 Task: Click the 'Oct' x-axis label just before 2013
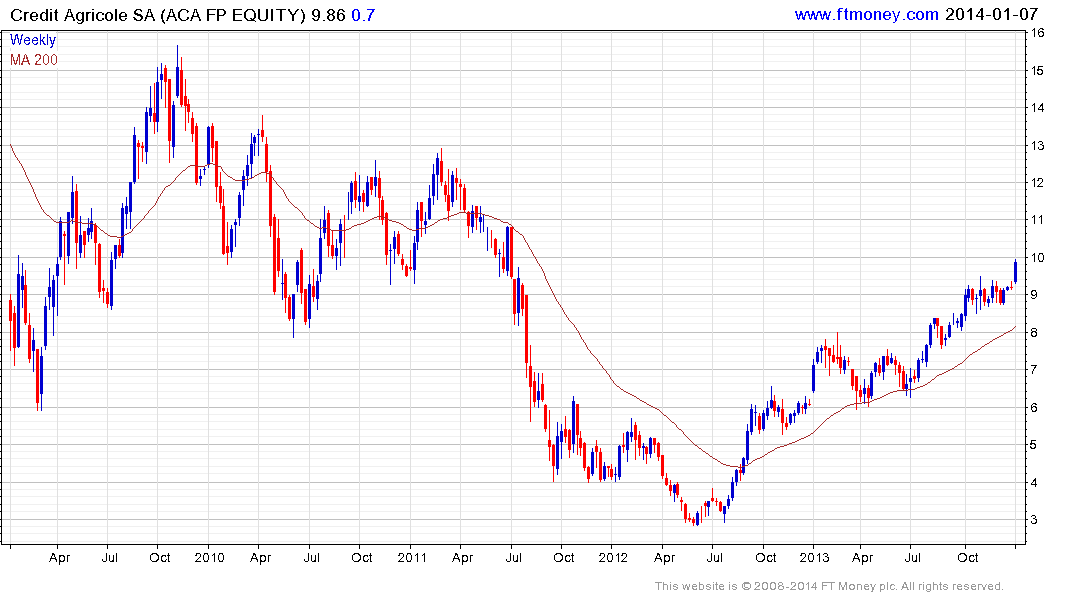tap(765, 557)
